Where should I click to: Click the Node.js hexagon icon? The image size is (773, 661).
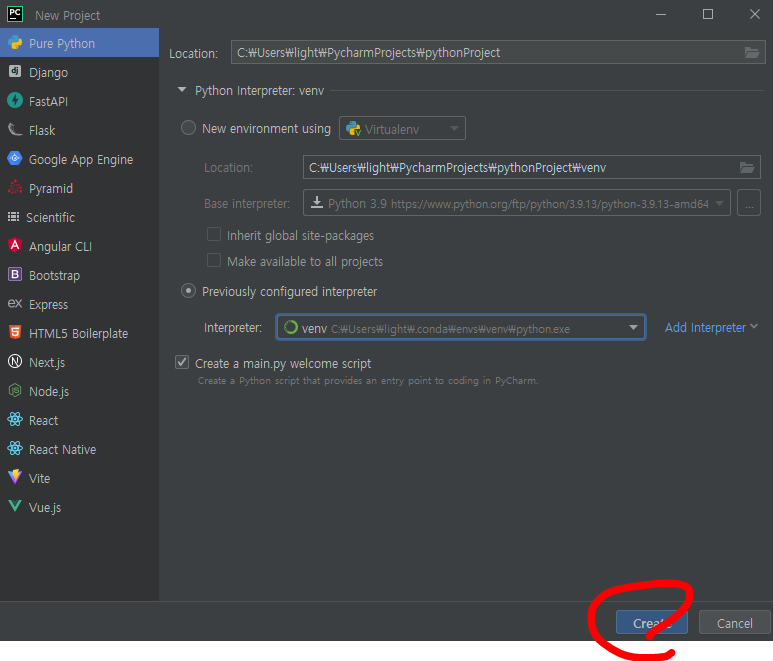pyautogui.click(x=15, y=391)
